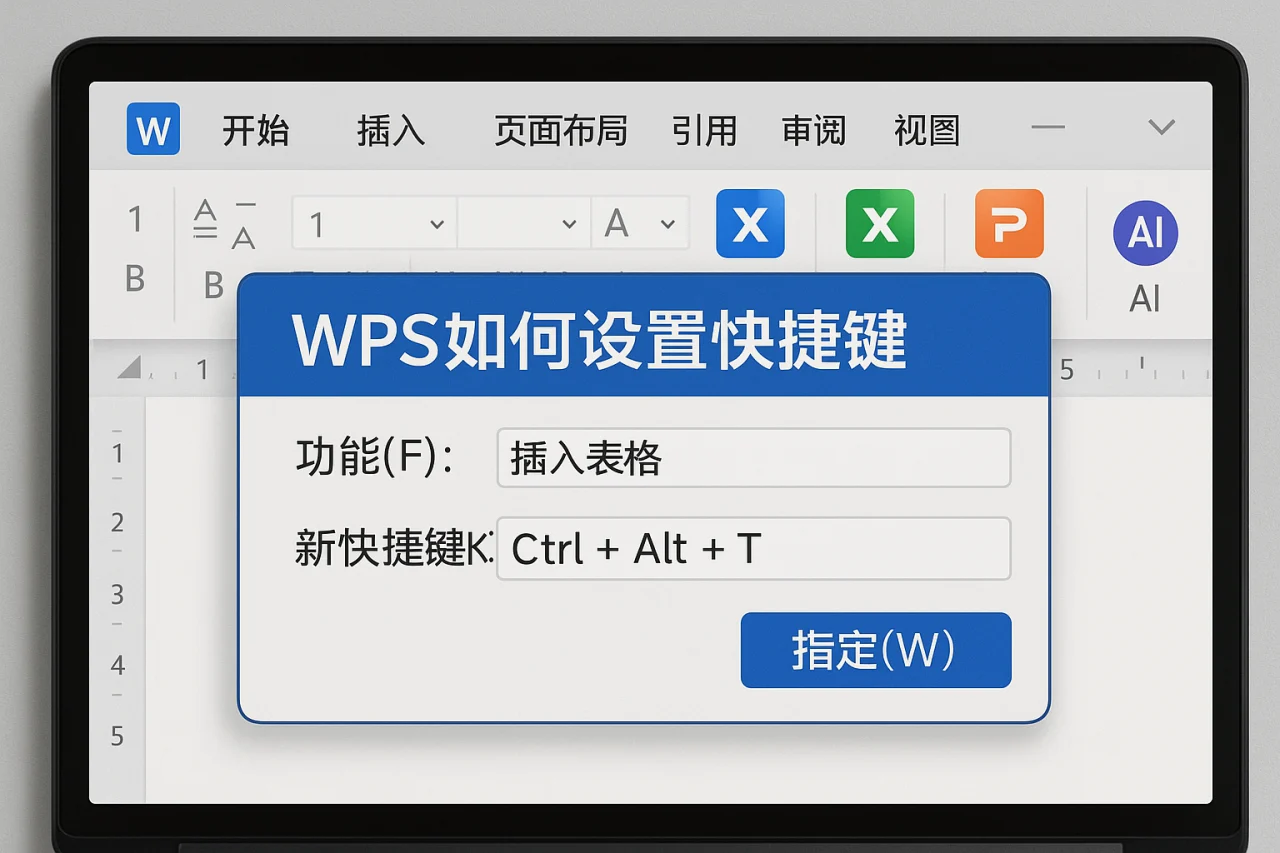This screenshot has width=1280, height=853.
Task: Open the green X spreadsheet icon
Action: click(879, 223)
